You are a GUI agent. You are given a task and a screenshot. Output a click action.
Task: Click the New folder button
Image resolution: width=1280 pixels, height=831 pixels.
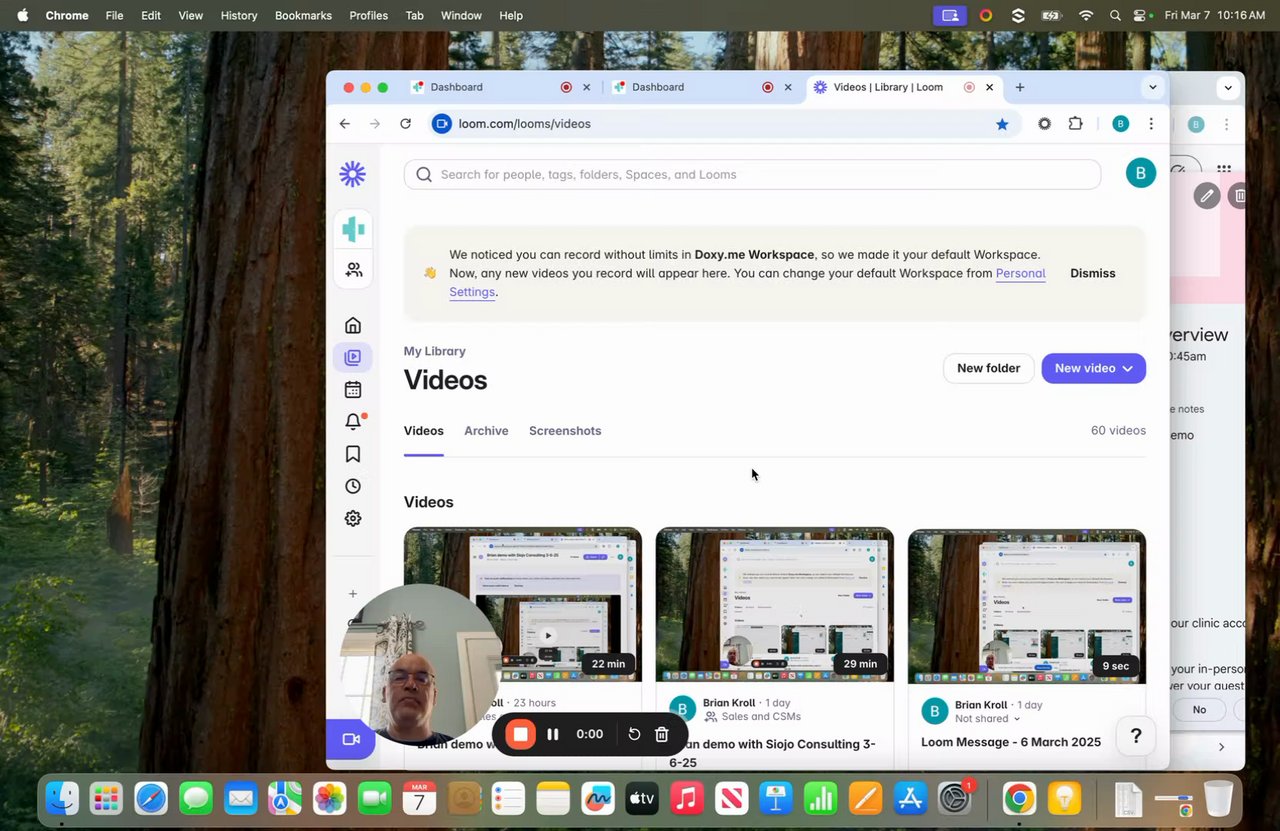(x=988, y=368)
